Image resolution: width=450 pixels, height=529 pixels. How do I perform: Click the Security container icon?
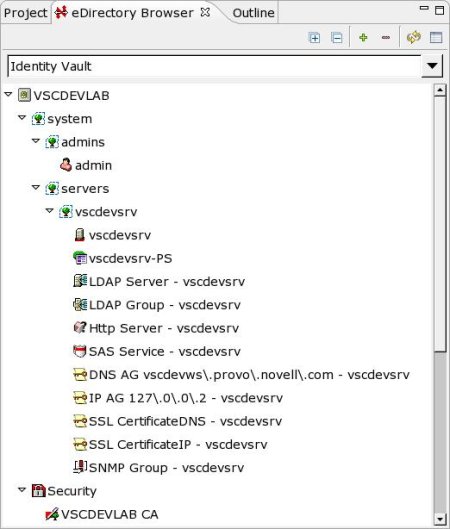[38, 491]
